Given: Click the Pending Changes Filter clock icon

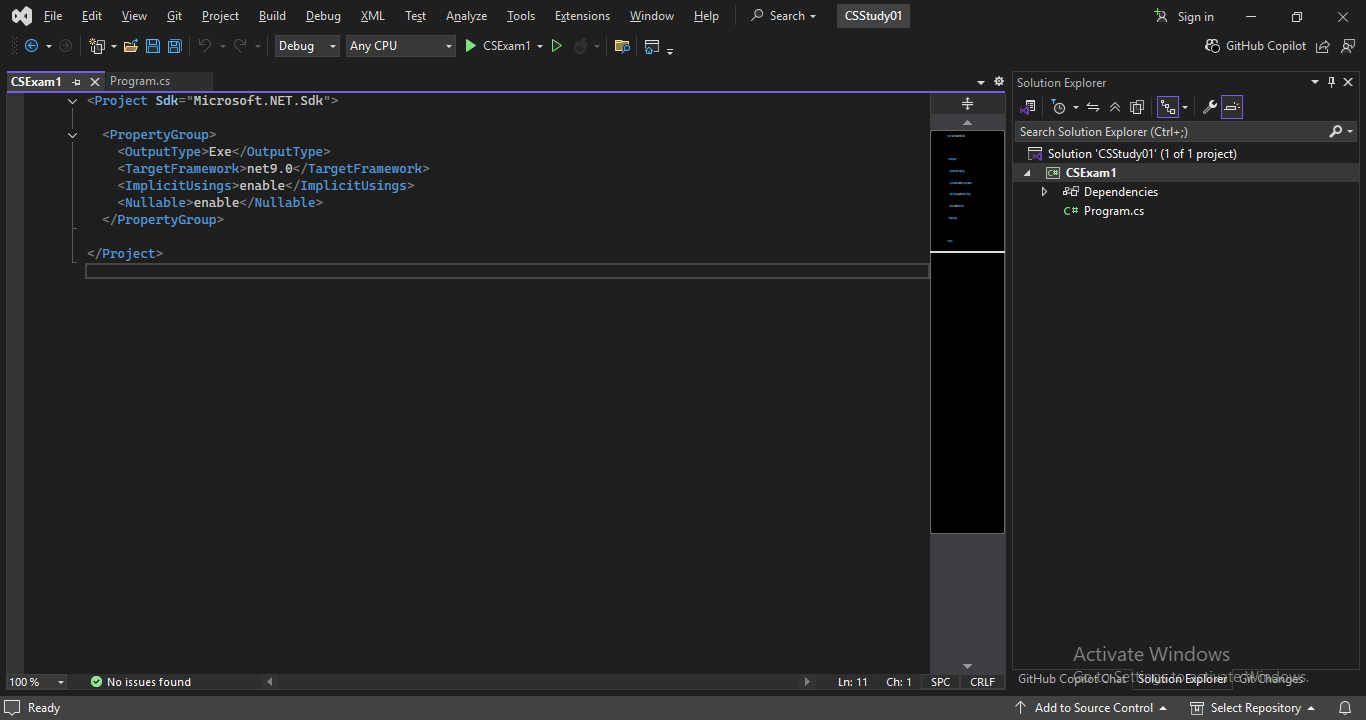Looking at the screenshot, I should (1059, 107).
